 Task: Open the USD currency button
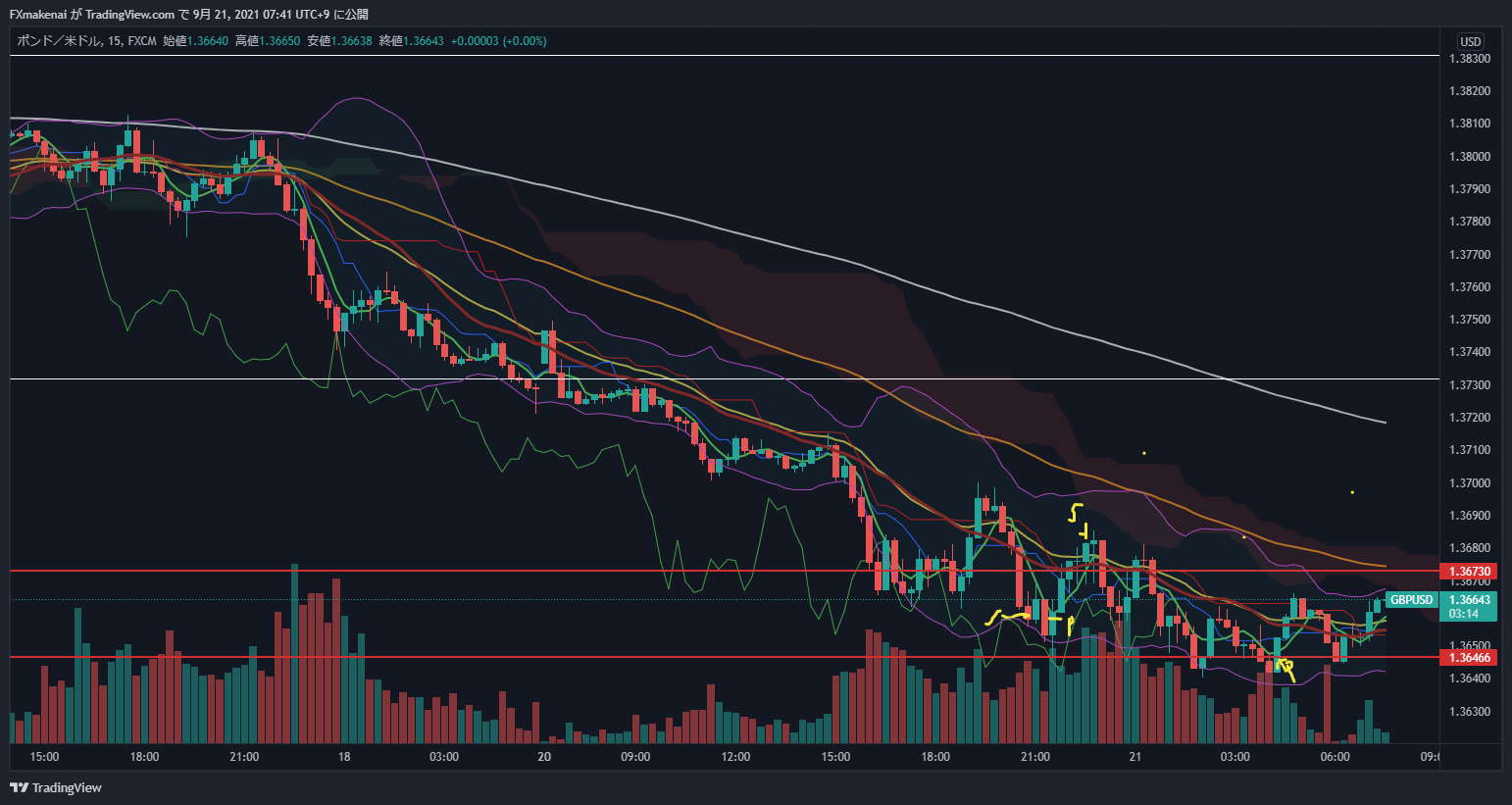tap(1470, 41)
